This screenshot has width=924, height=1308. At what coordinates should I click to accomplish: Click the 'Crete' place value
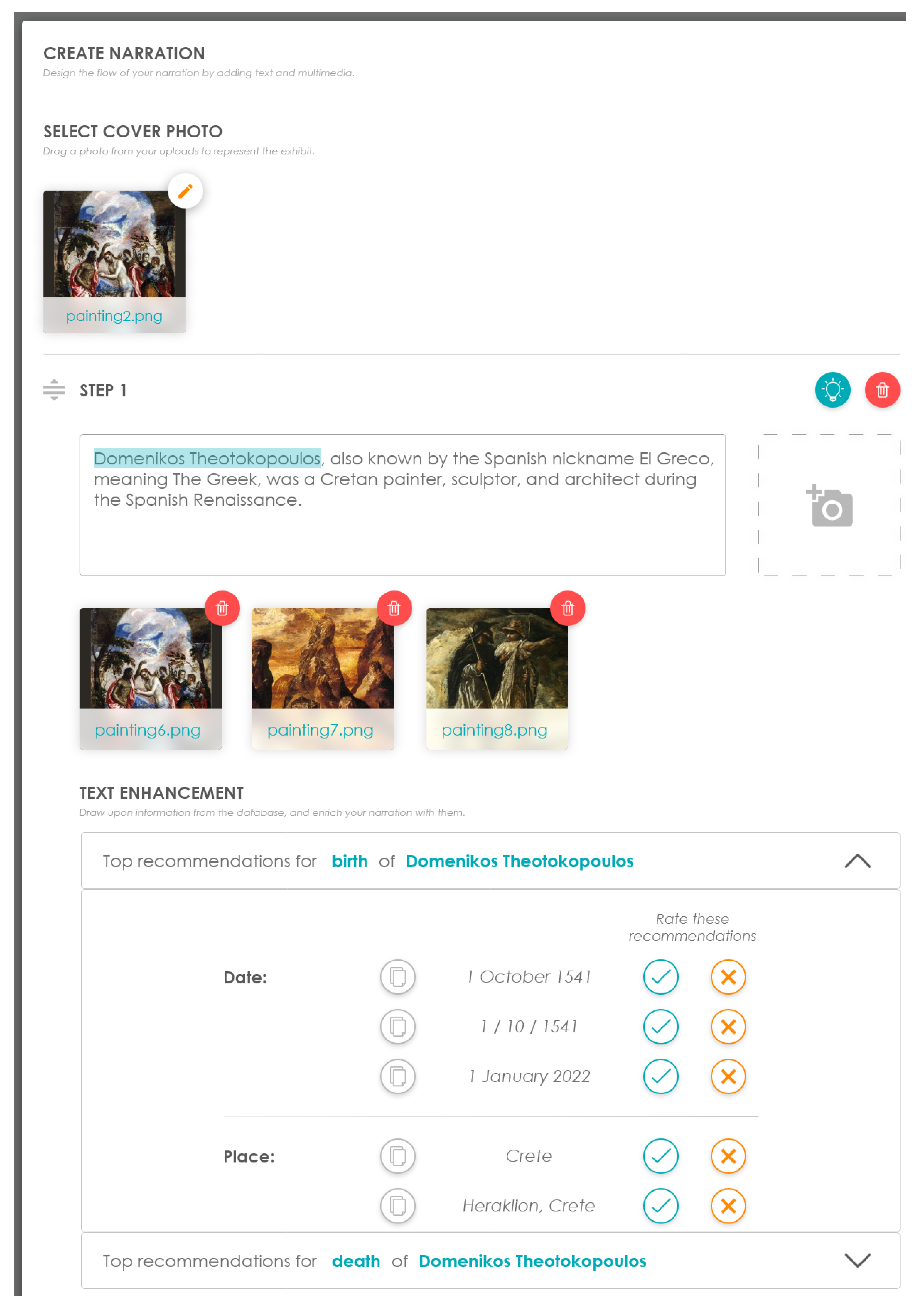(529, 1156)
